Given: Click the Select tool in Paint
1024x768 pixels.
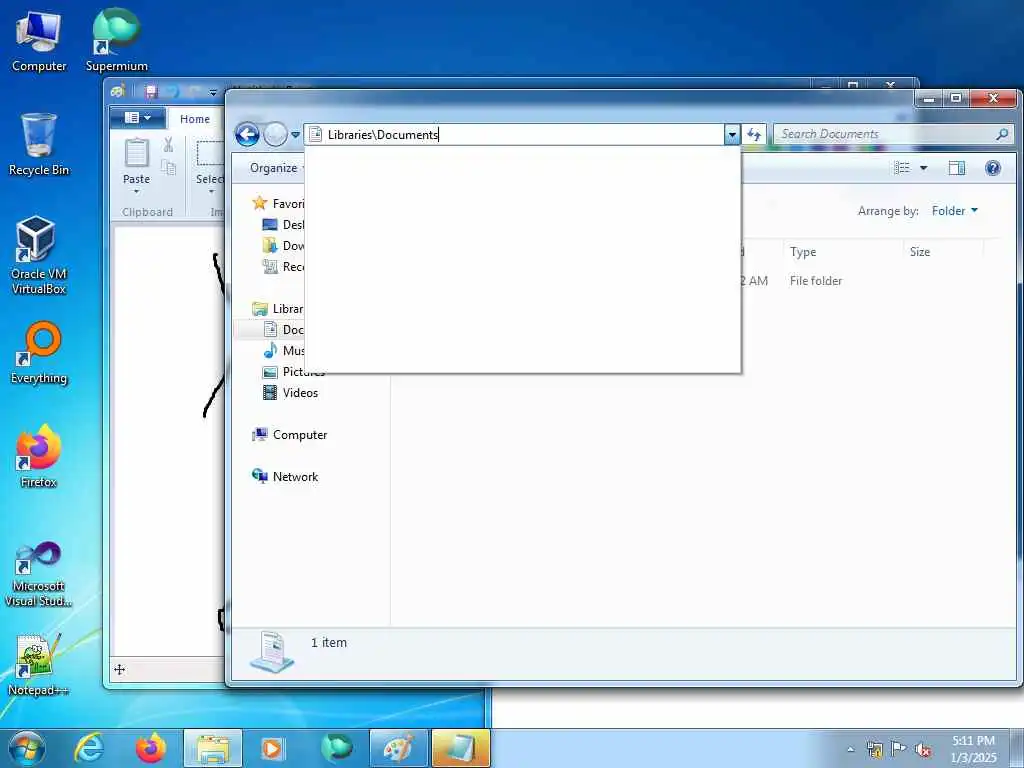Looking at the screenshot, I should point(210,166).
